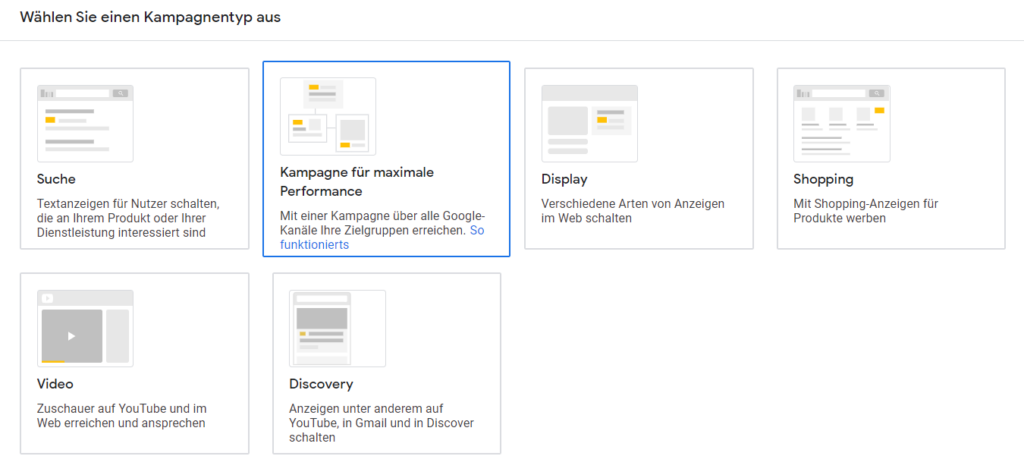
Task: Click the 'Kampagne für maximale Performance' title
Action: click(357, 182)
